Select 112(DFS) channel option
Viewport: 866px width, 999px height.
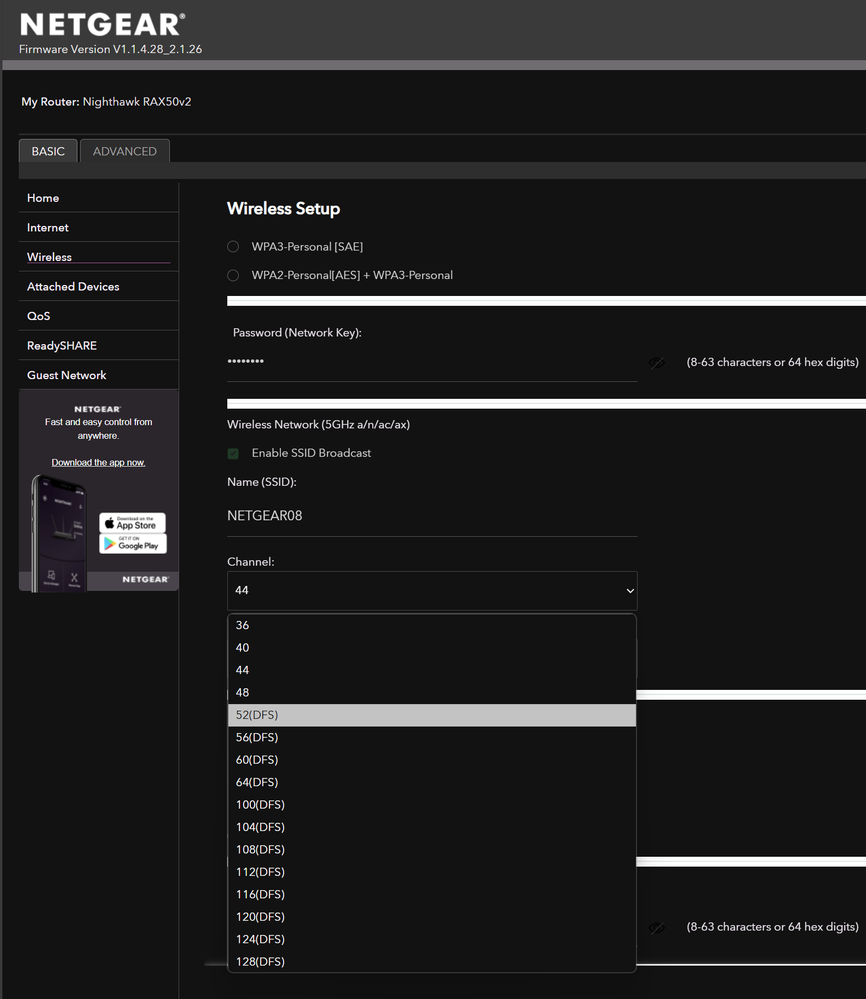click(x=432, y=872)
